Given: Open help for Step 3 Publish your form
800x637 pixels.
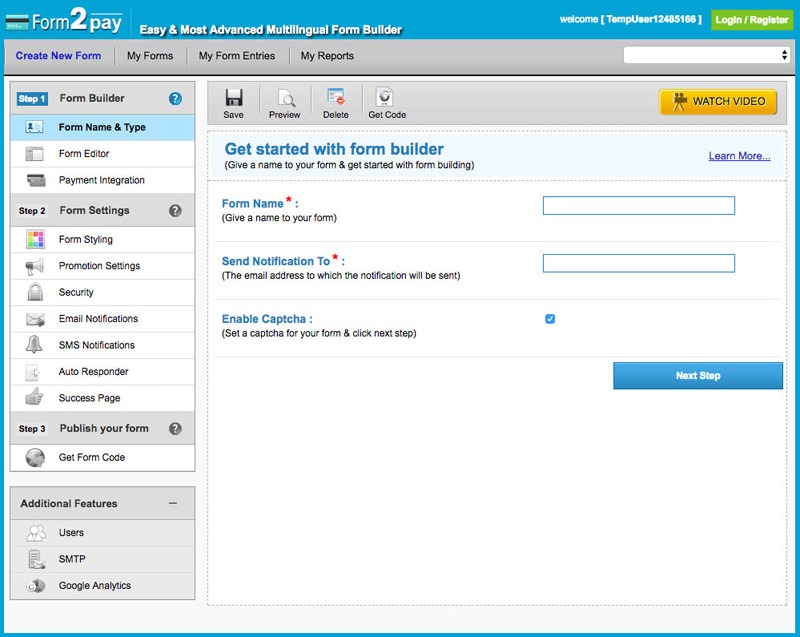Looking at the screenshot, I should [175, 428].
